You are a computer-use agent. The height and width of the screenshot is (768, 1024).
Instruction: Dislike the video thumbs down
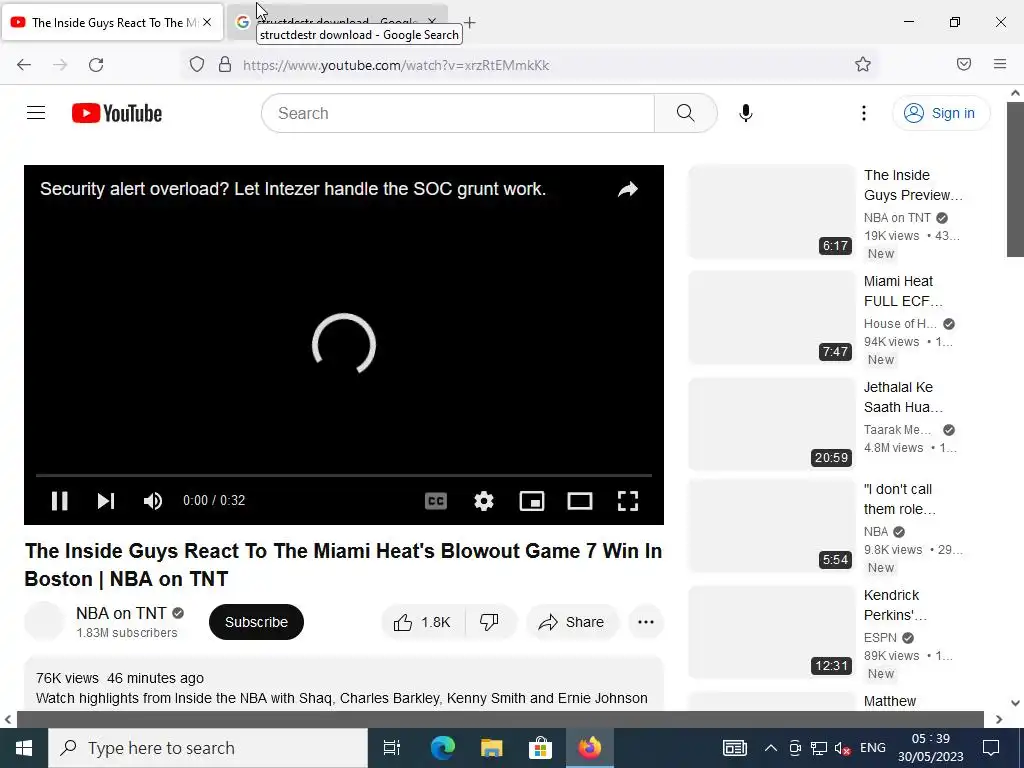pyautogui.click(x=490, y=622)
